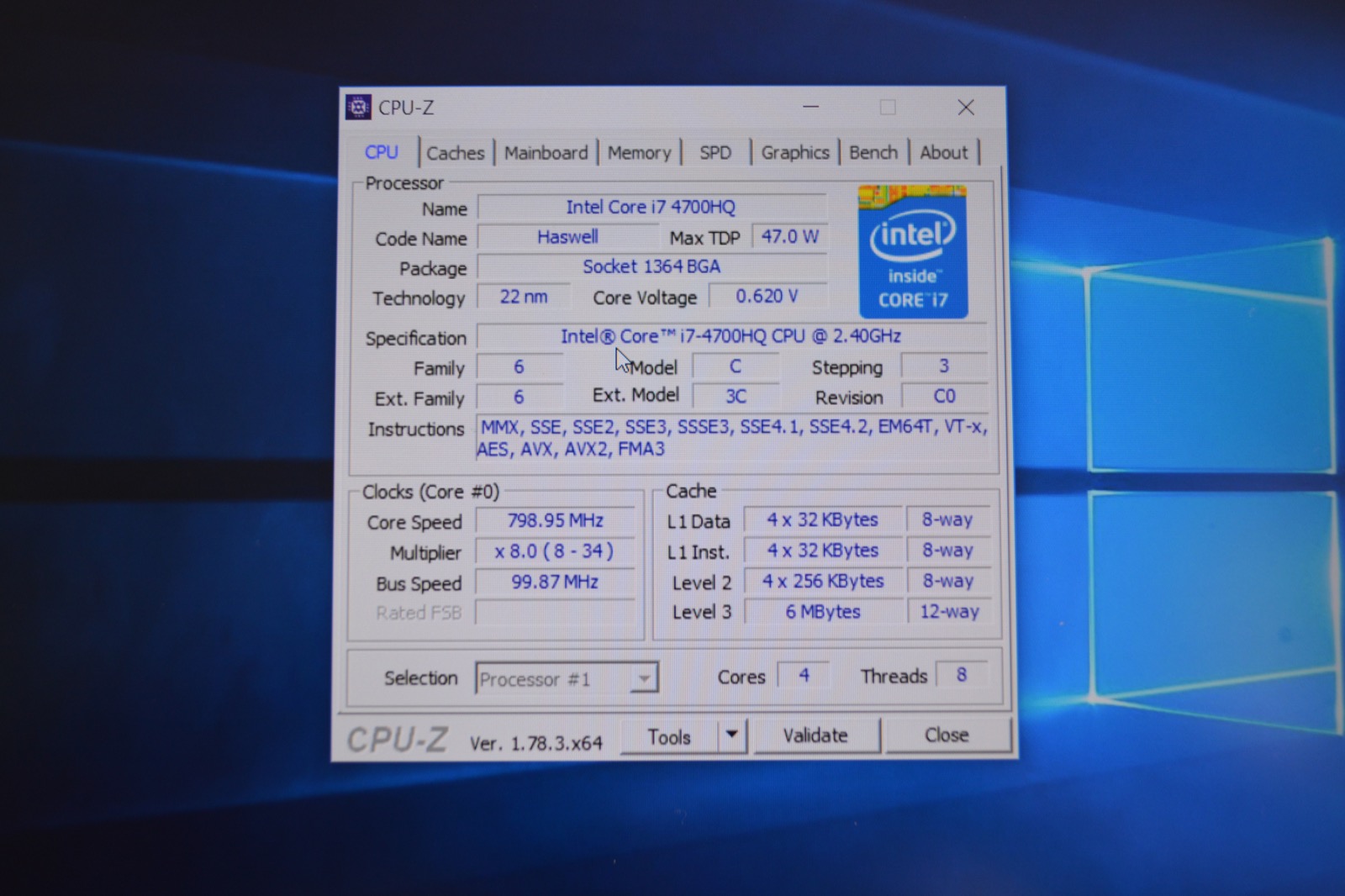Click the empty Rated FSB field

(555, 612)
